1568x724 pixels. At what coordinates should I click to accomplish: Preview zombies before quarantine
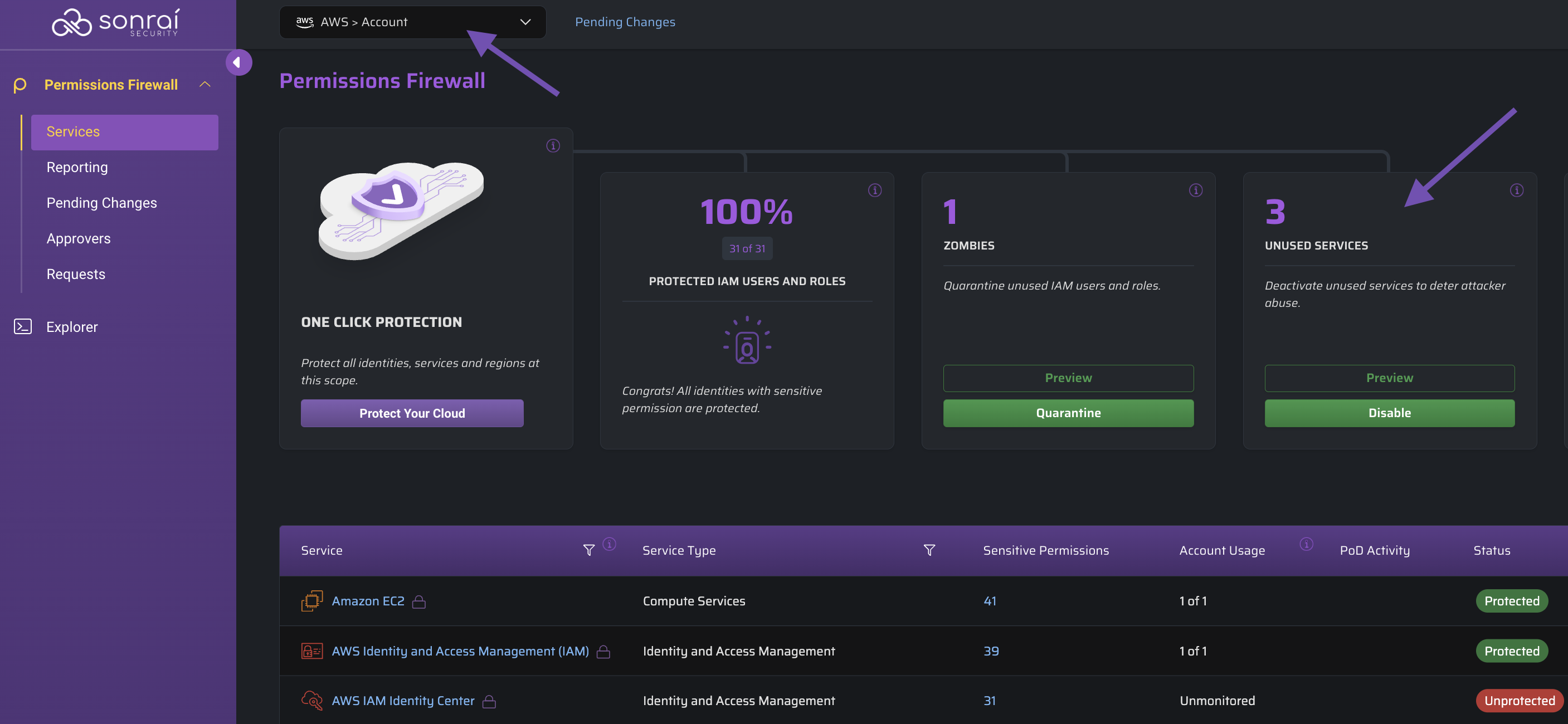[x=1068, y=378]
